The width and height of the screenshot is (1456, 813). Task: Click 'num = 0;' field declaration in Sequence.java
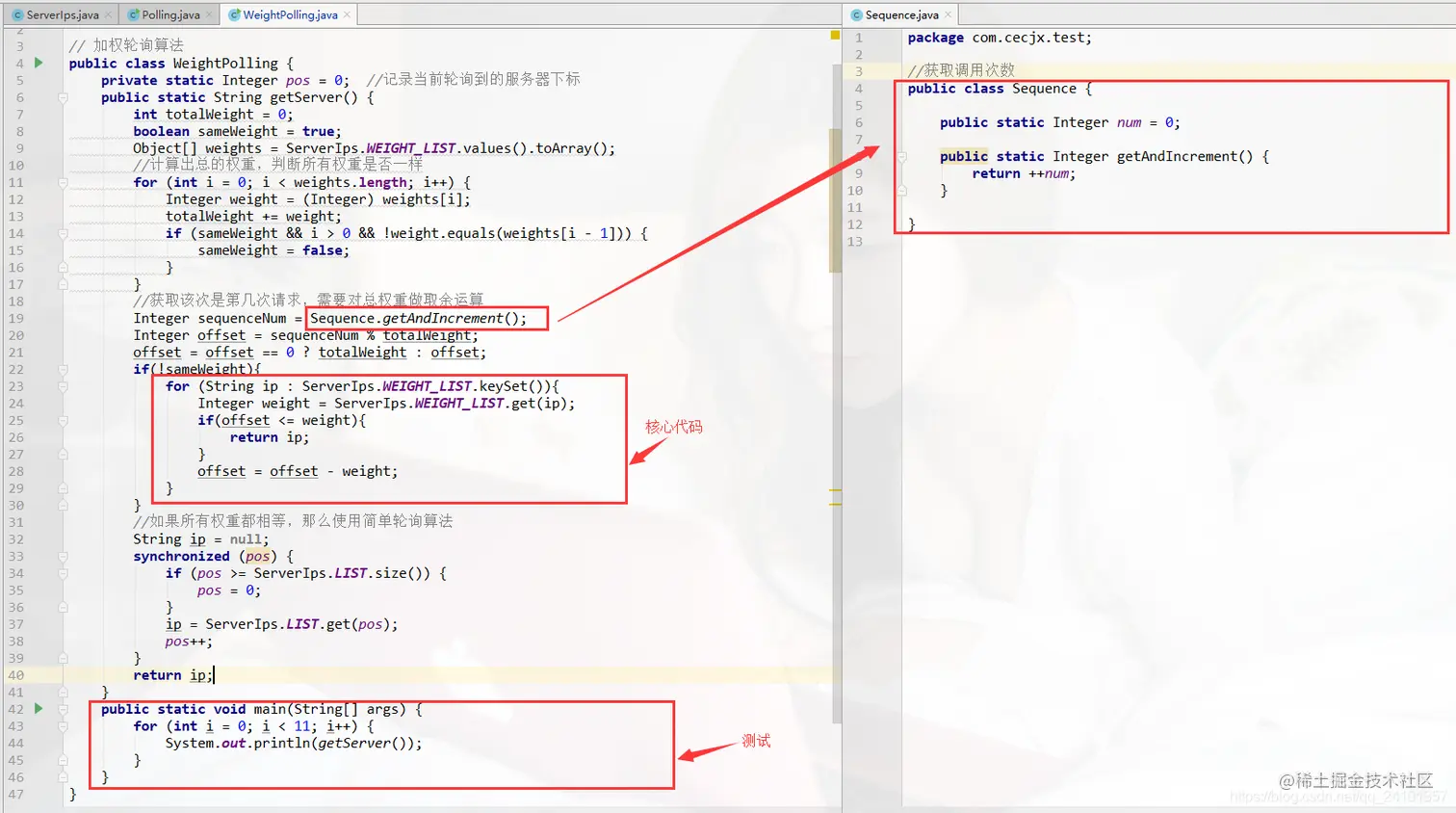click(x=1148, y=122)
